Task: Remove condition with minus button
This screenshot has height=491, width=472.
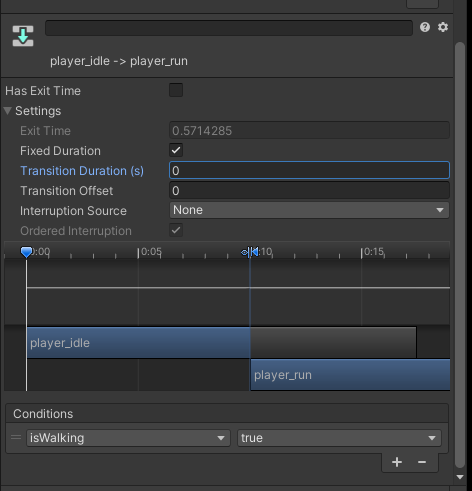Action: pyautogui.click(x=422, y=462)
